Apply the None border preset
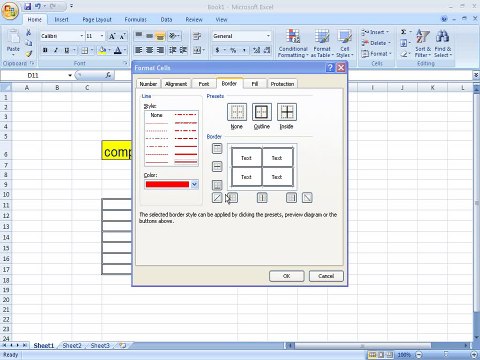480x360 pixels. coord(237,112)
